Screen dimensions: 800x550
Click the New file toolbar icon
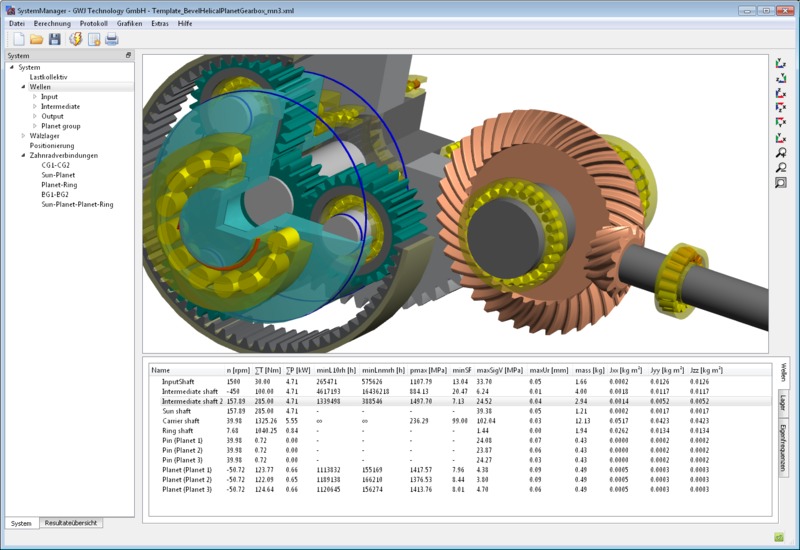pyautogui.click(x=17, y=39)
